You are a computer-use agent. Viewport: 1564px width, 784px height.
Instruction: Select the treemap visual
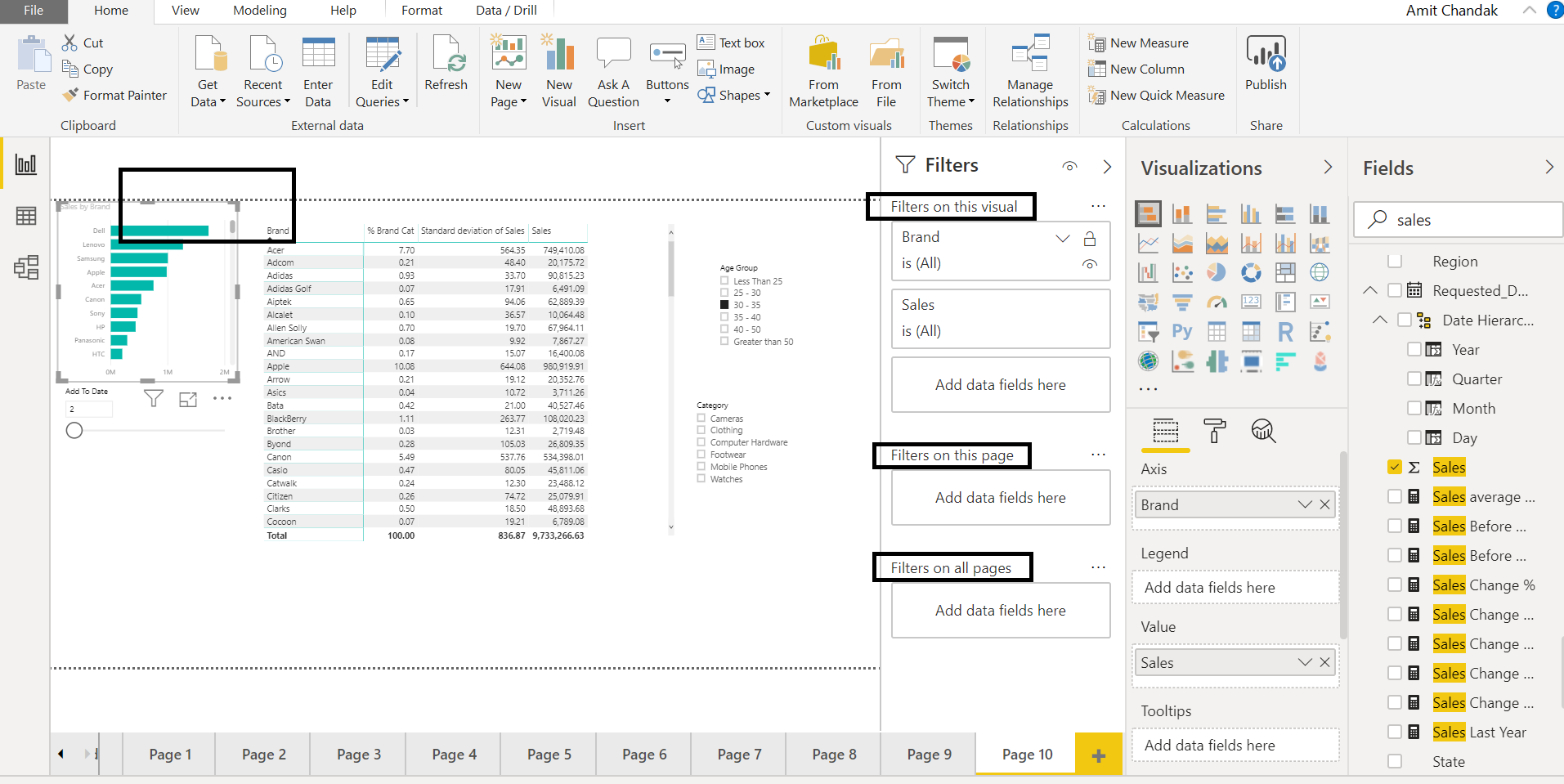[x=1285, y=272]
